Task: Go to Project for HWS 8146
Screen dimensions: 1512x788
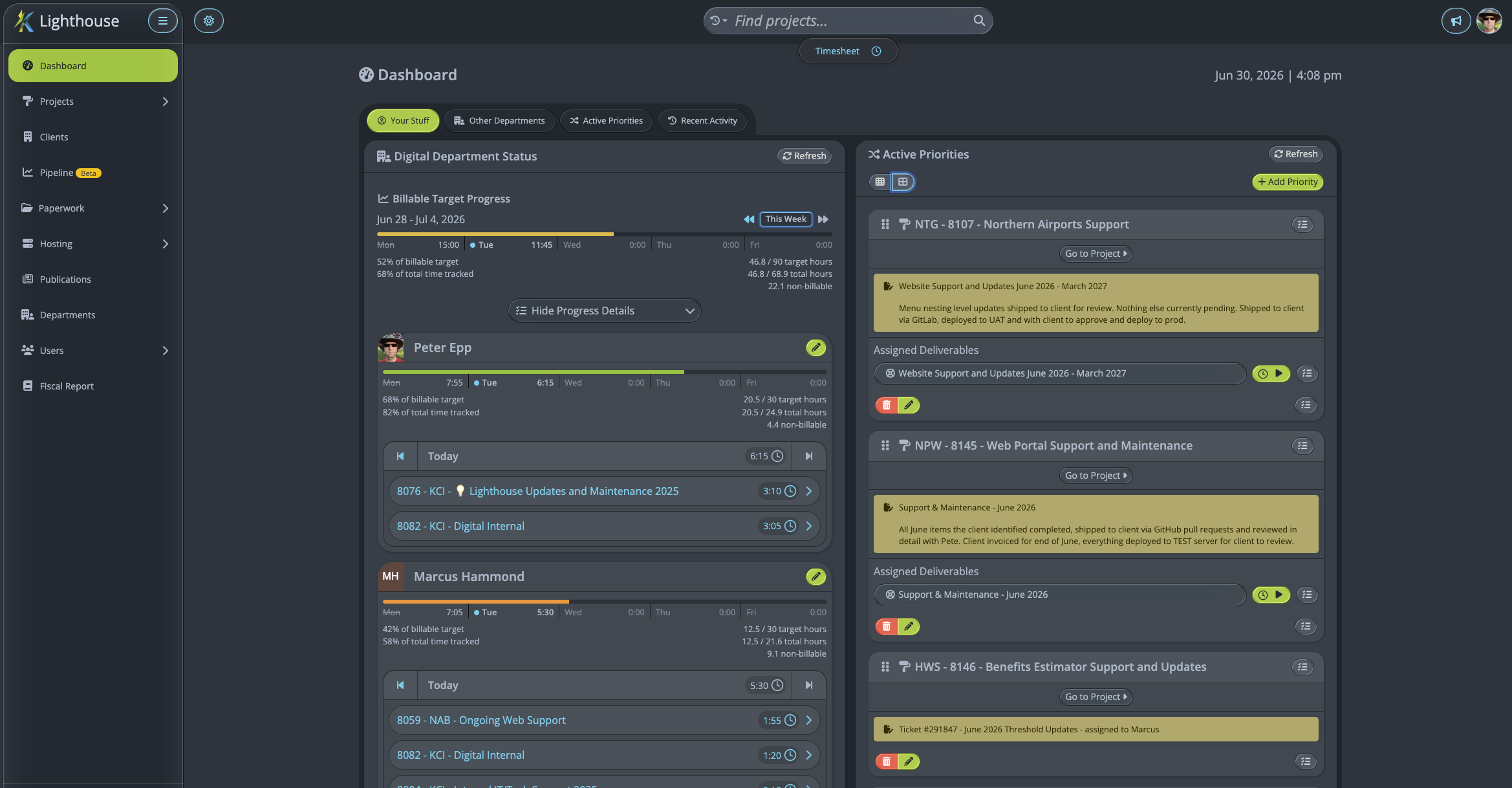Action: pyautogui.click(x=1096, y=697)
